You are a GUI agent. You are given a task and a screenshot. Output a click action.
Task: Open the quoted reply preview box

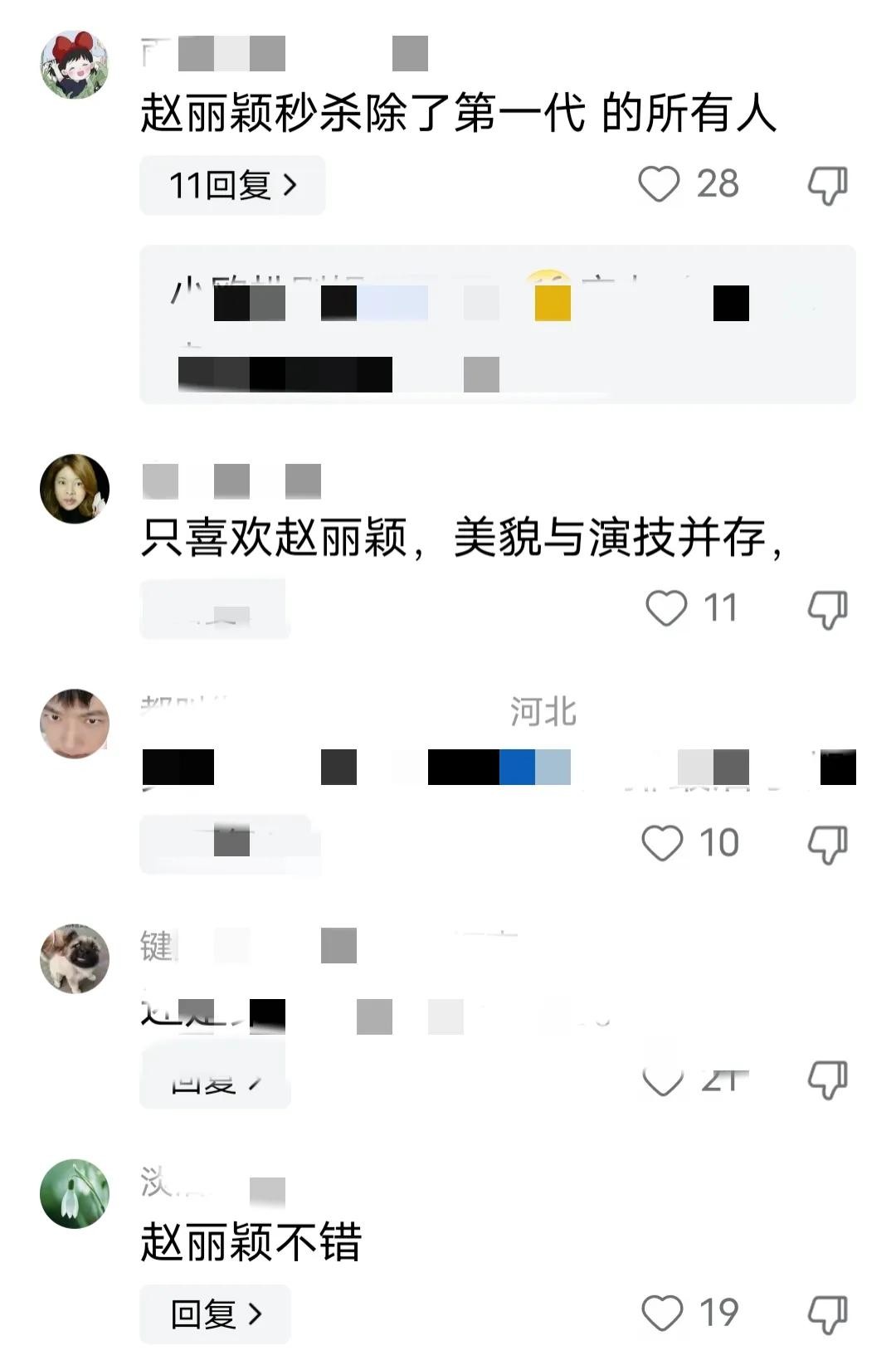point(498,324)
